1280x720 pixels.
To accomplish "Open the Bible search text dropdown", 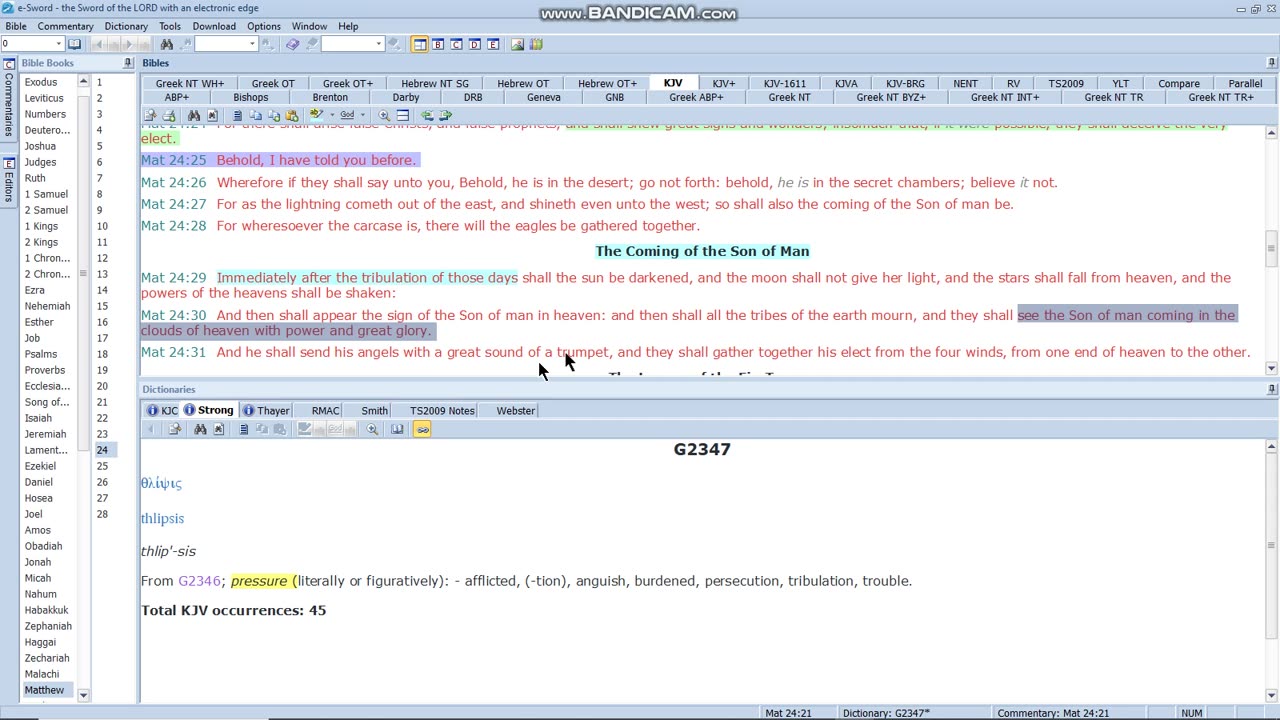I will click(x=252, y=44).
